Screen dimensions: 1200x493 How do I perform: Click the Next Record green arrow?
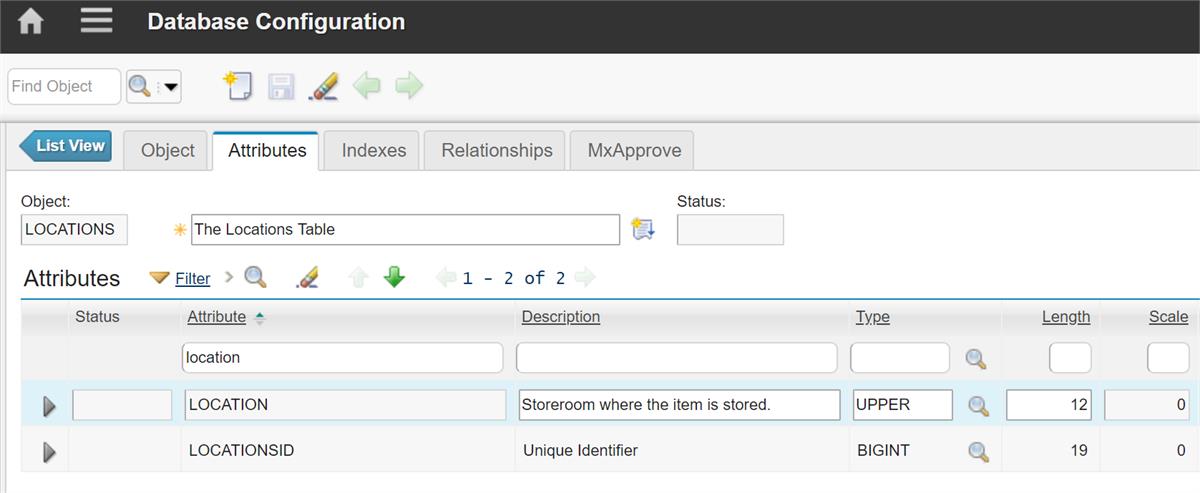[409, 86]
